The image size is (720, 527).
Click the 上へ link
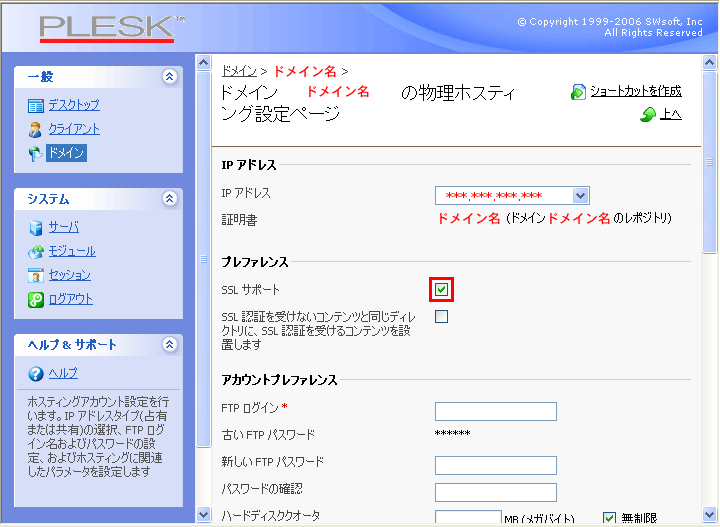(670, 114)
